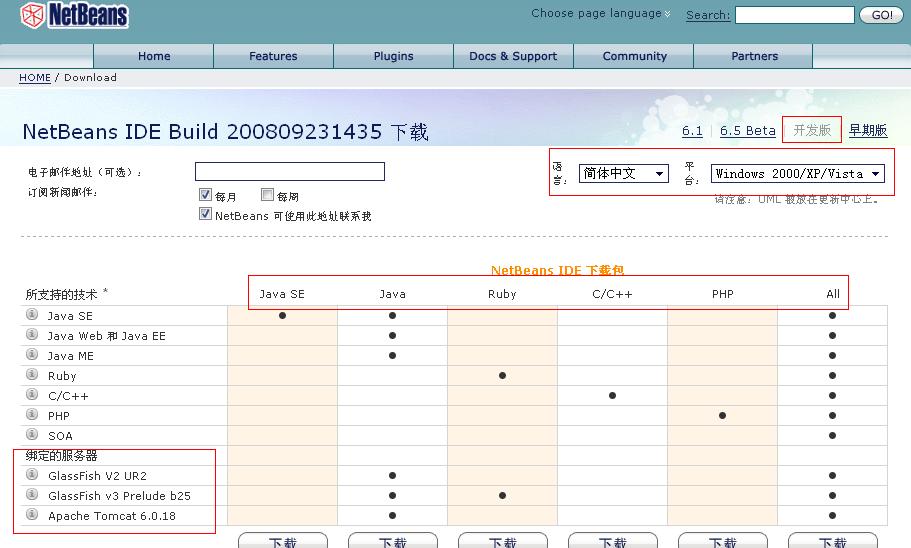
Task: Open info icon for C/C++ row
Action: (x=32, y=395)
